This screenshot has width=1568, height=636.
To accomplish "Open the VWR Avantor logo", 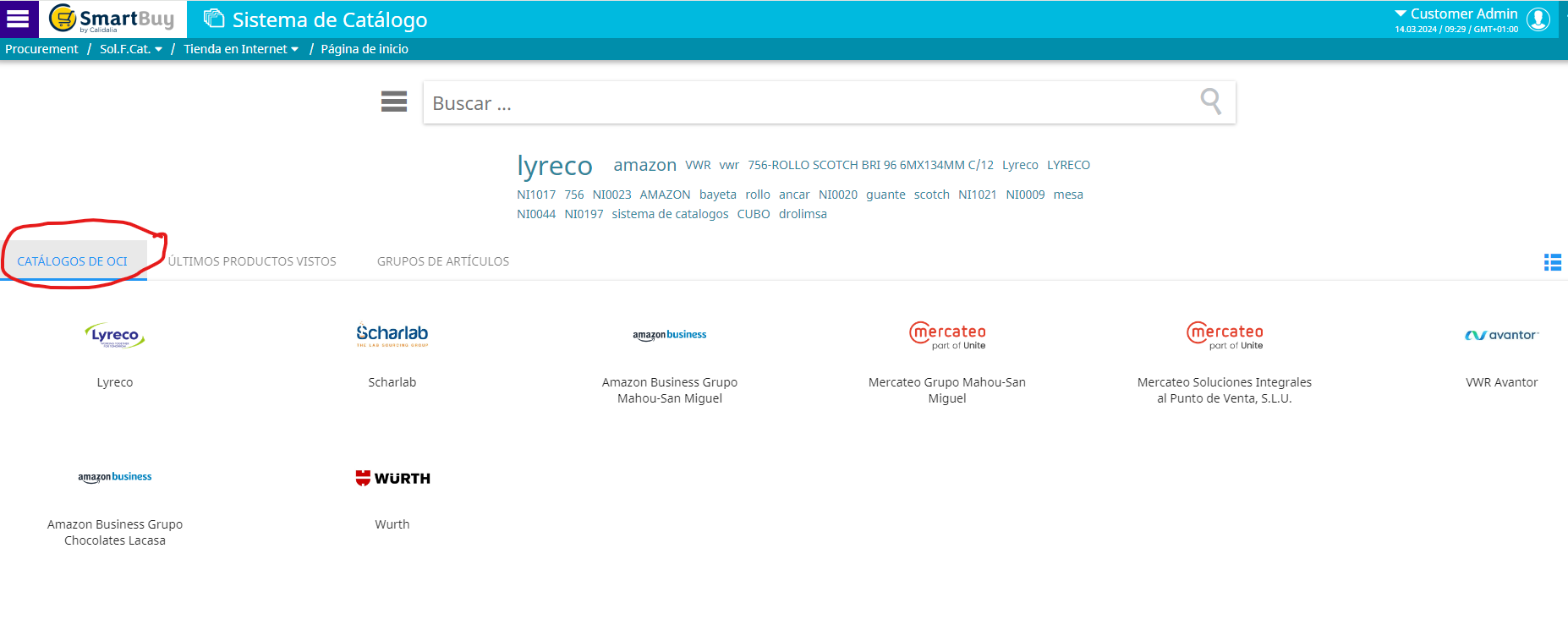I will click(1502, 335).
